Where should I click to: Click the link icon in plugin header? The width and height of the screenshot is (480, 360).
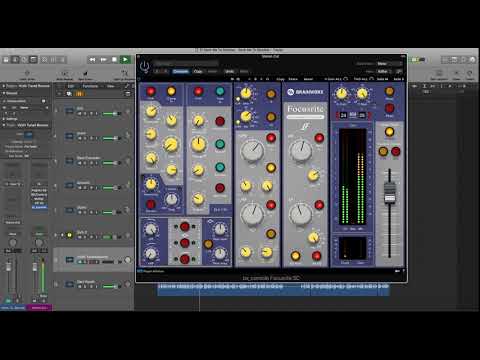(399, 71)
